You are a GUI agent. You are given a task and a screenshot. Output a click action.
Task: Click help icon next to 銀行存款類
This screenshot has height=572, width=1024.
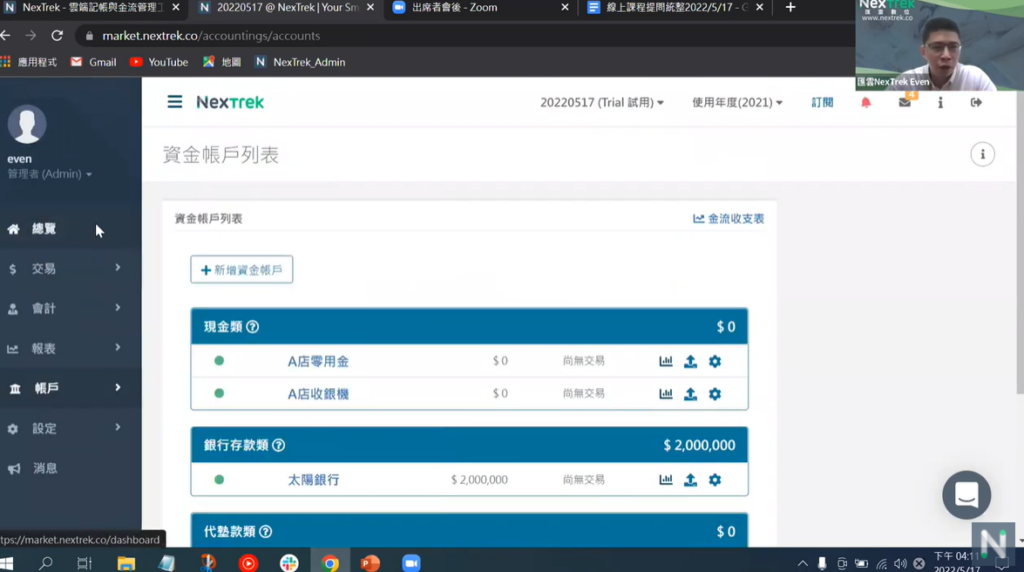point(279,445)
